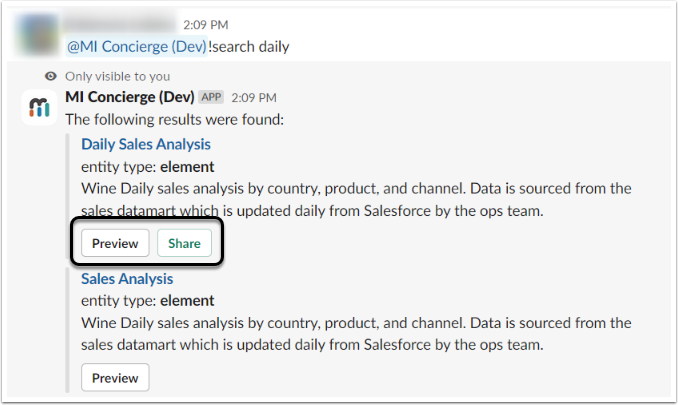
Task: Open the Daily Sales Analysis result link
Action: click(146, 145)
